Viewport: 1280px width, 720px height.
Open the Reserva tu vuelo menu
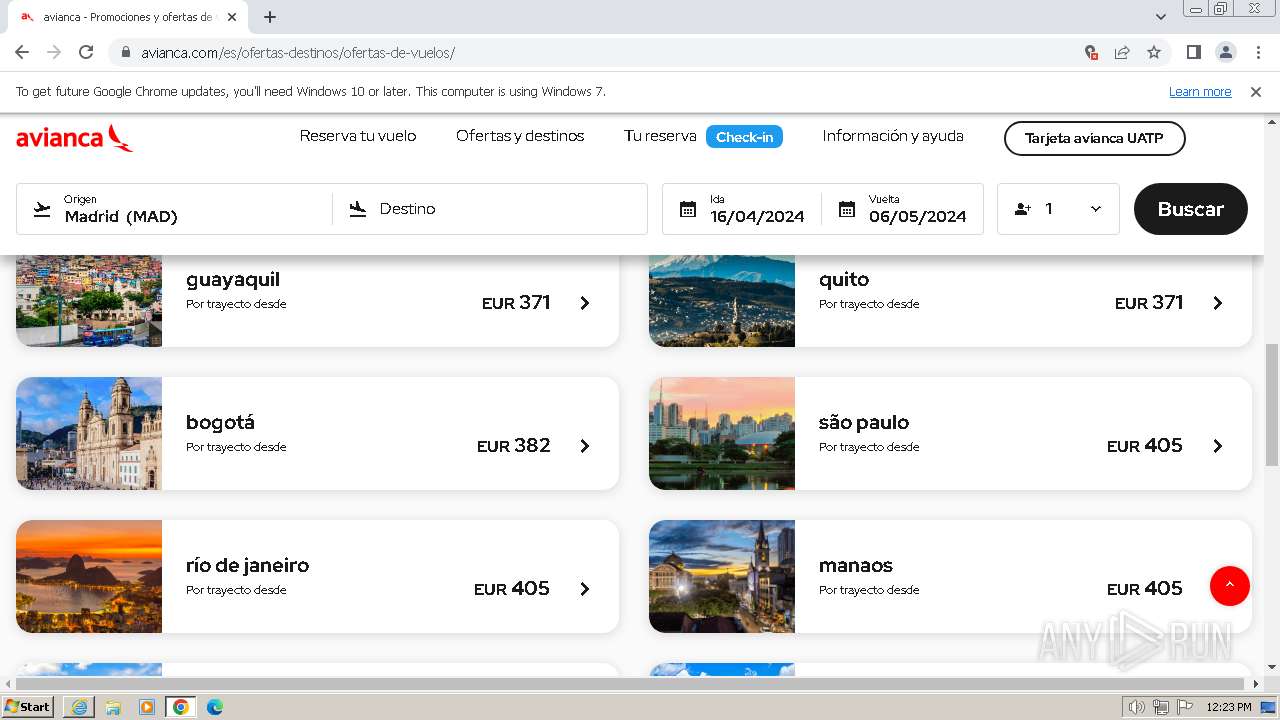click(358, 136)
